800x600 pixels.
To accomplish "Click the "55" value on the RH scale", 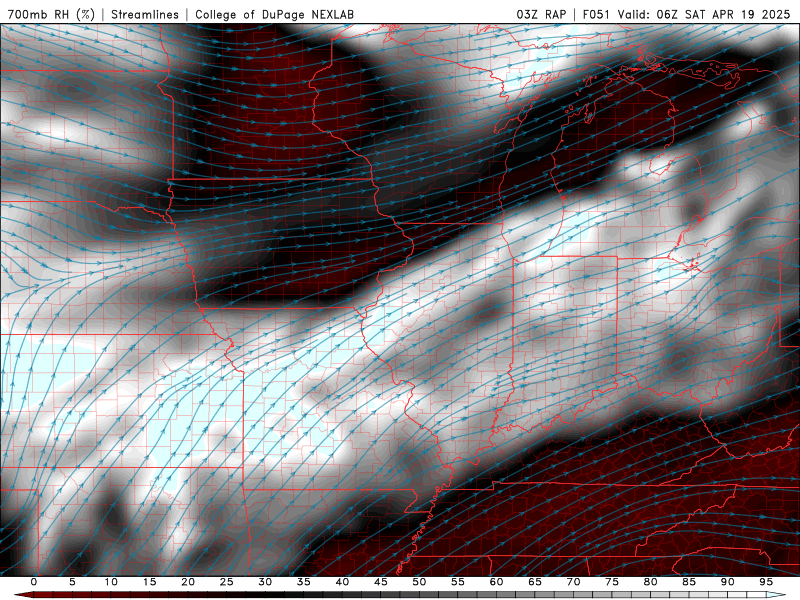I will click(x=458, y=582).
